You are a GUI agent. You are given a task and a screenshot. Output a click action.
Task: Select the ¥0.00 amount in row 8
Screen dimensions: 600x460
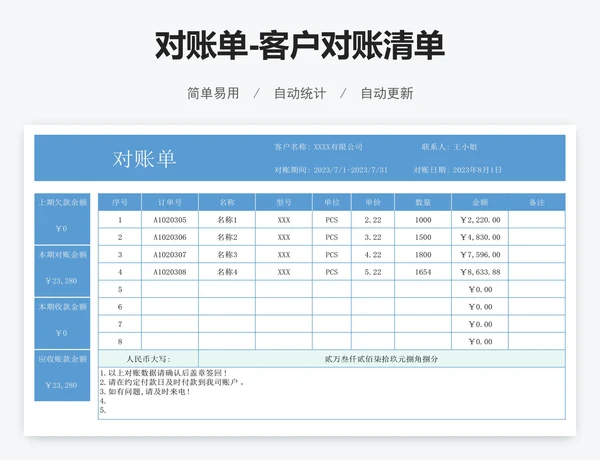(480, 342)
